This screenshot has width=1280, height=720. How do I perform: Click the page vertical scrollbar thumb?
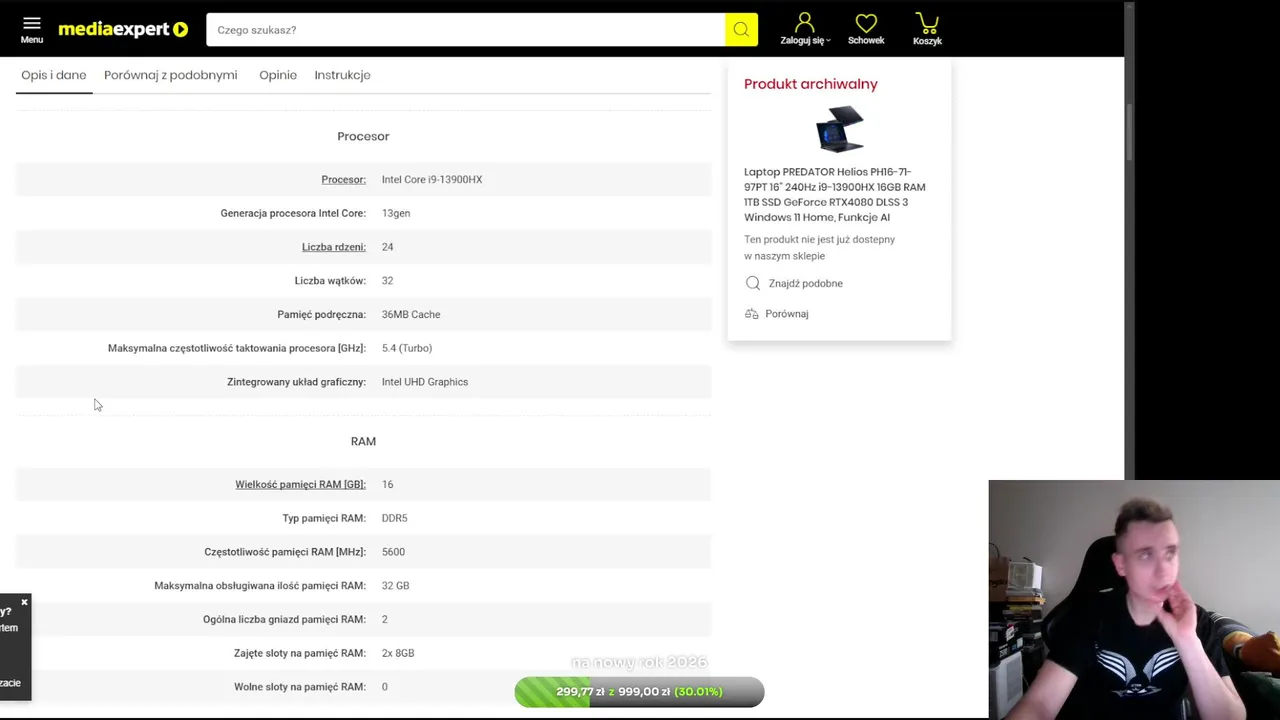[1129, 130]
